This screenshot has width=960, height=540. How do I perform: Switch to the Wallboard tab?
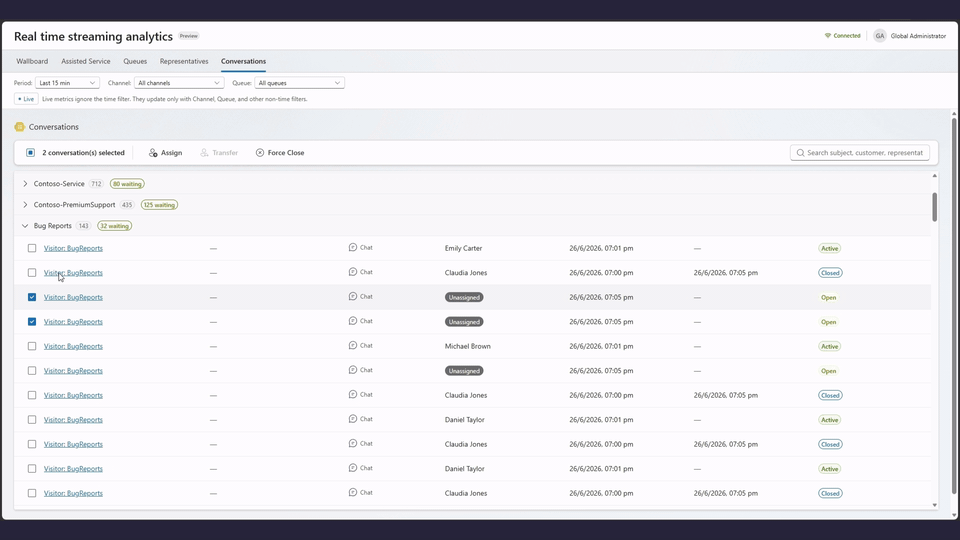tap(32, 61)
